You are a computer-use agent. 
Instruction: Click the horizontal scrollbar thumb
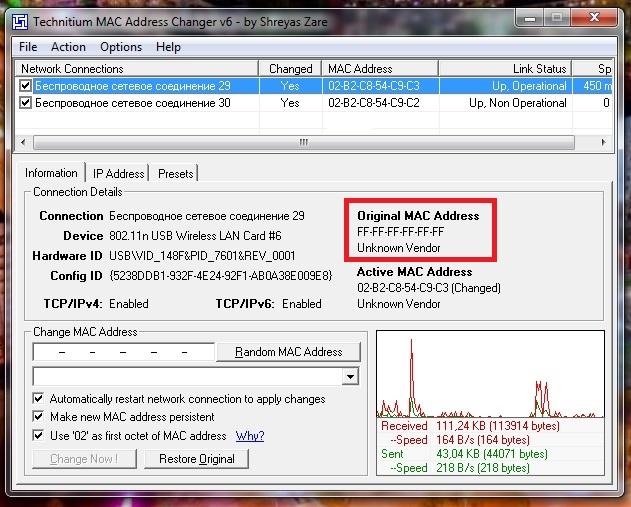tap(304, 142)
